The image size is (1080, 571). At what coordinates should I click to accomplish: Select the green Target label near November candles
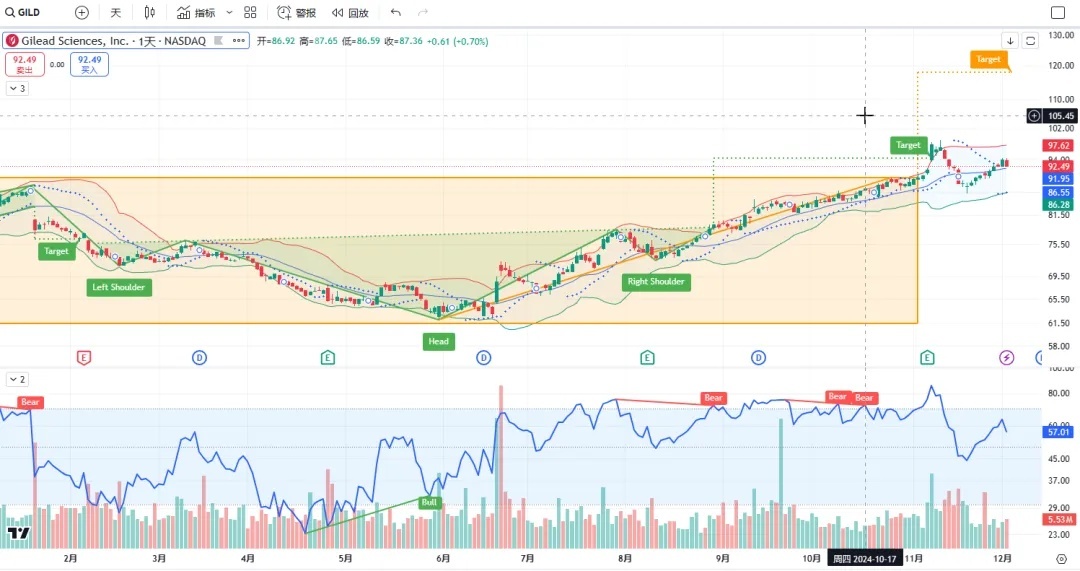(908, 145)
